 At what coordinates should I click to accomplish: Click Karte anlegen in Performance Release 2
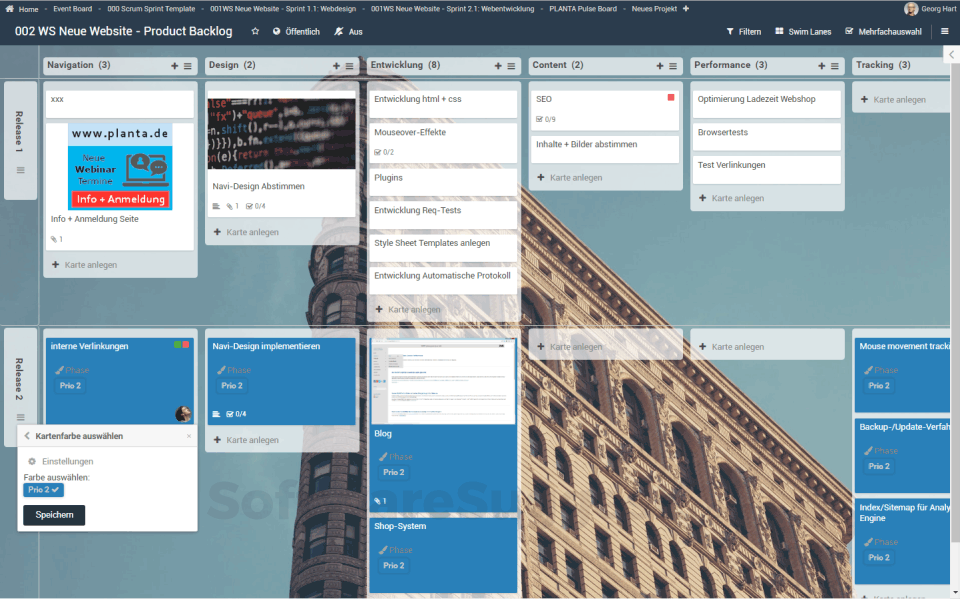731,347
